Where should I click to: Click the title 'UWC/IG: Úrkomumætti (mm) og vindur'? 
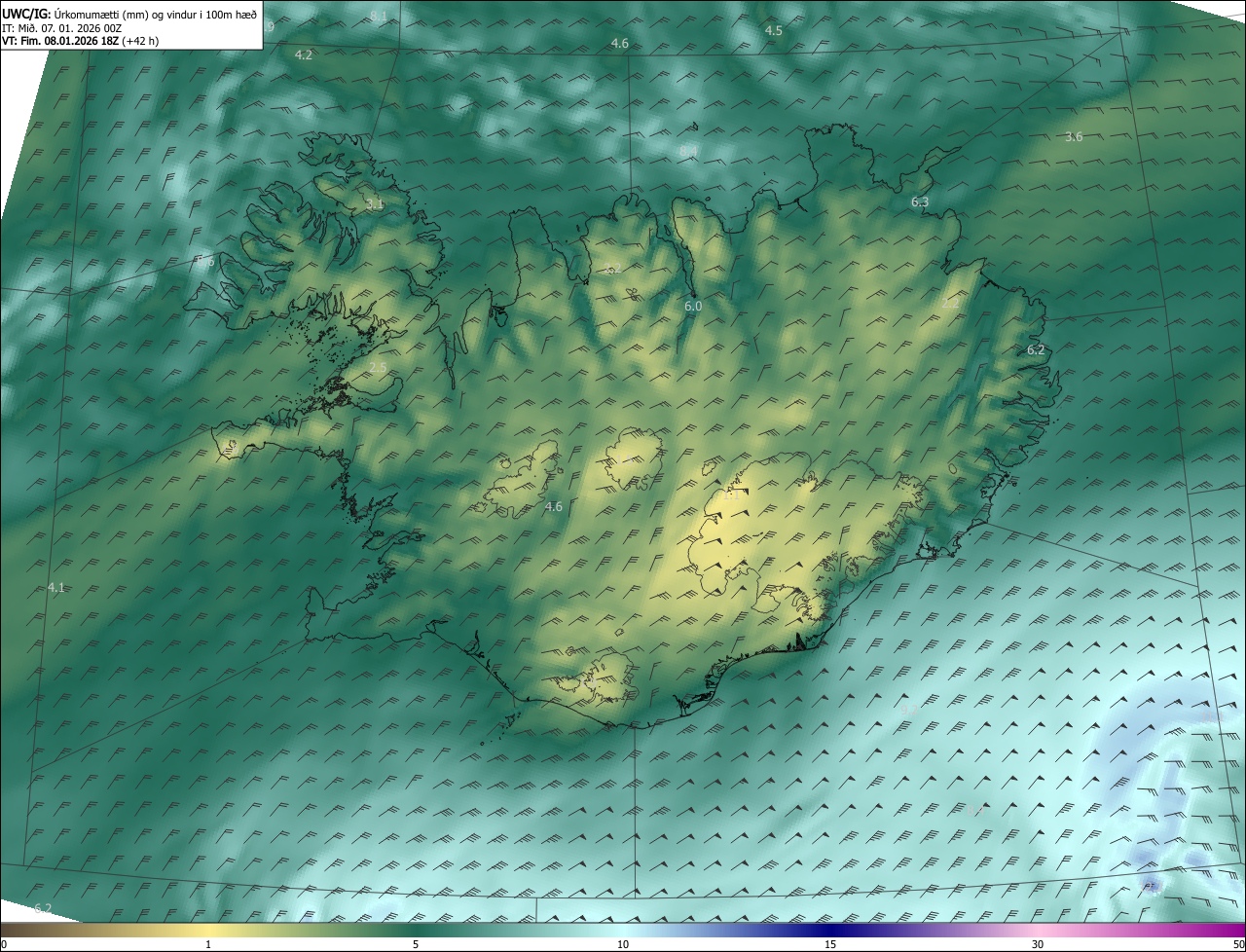point(129,13)
